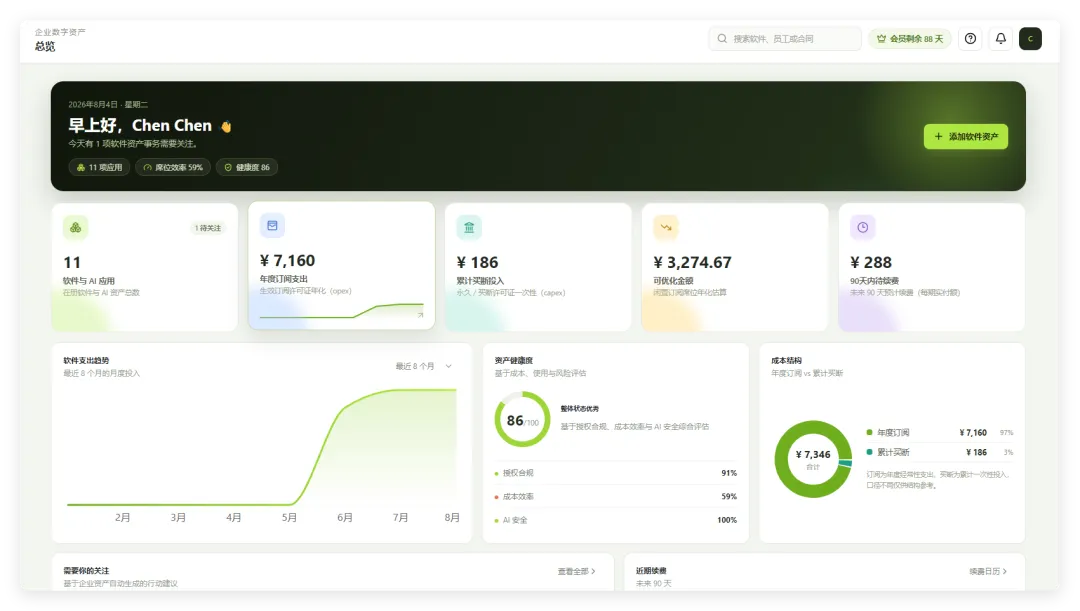Open the 查看全部 link
Image resolution: width=1080 pixels, height=611 pixels.
click(x=577, y=571)
